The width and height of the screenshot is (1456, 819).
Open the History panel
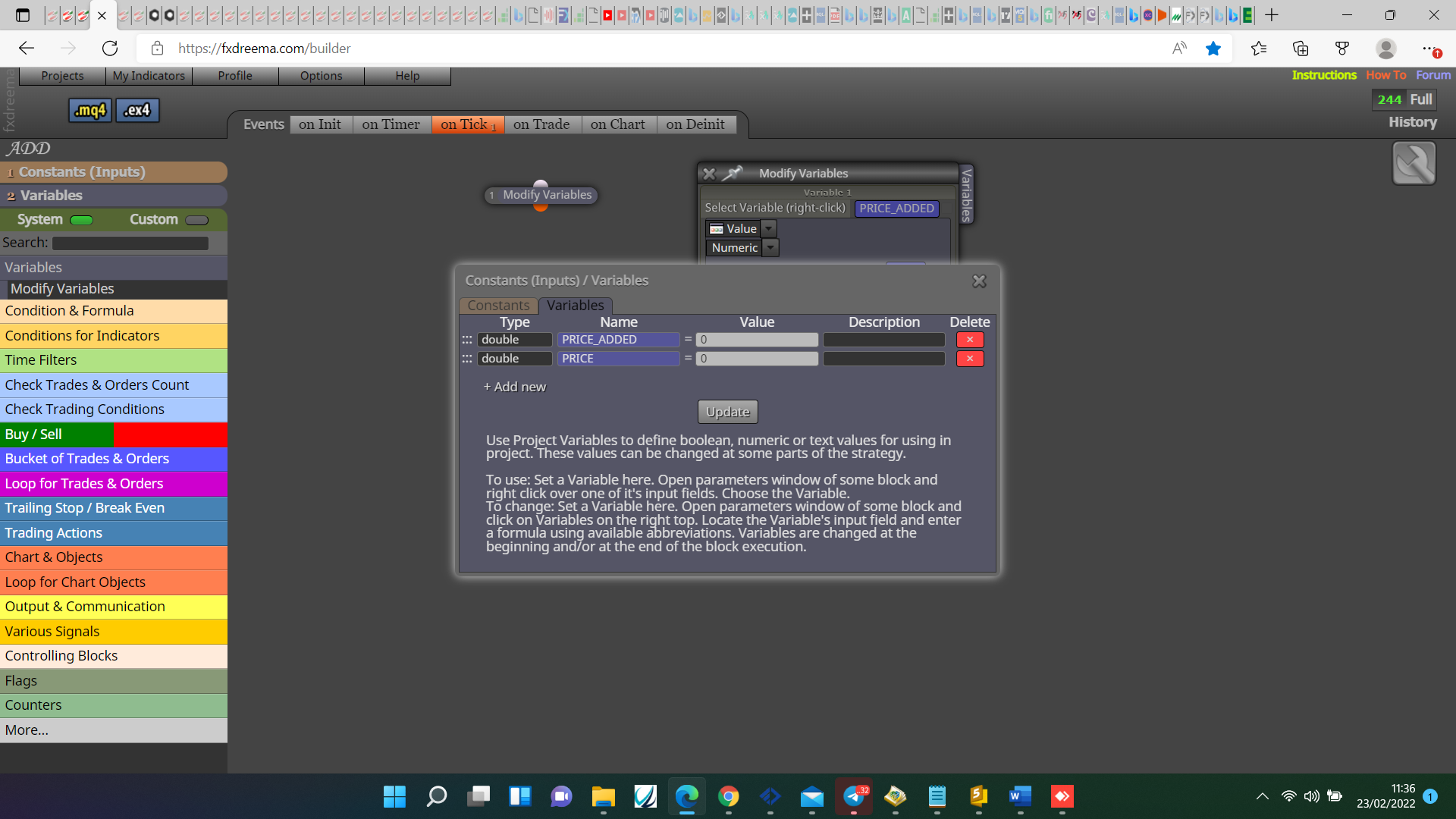pyautogui.click(x=1413, y=122)
